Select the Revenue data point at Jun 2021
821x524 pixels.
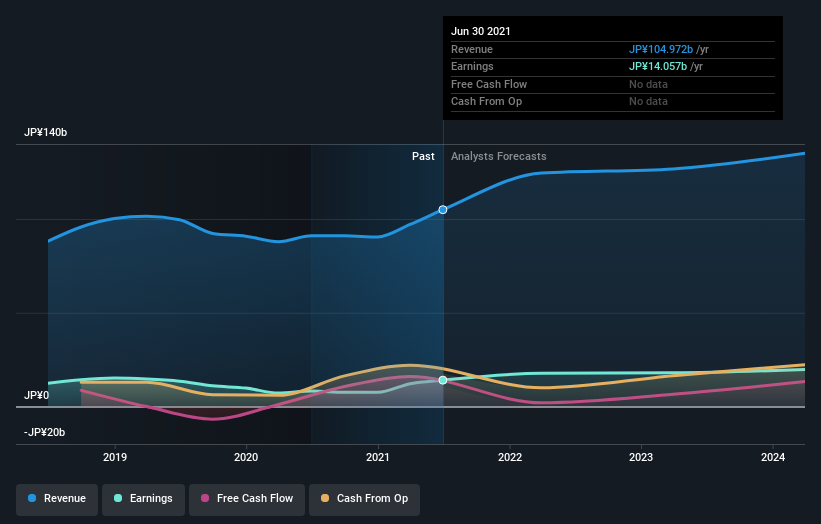[443, 209]
